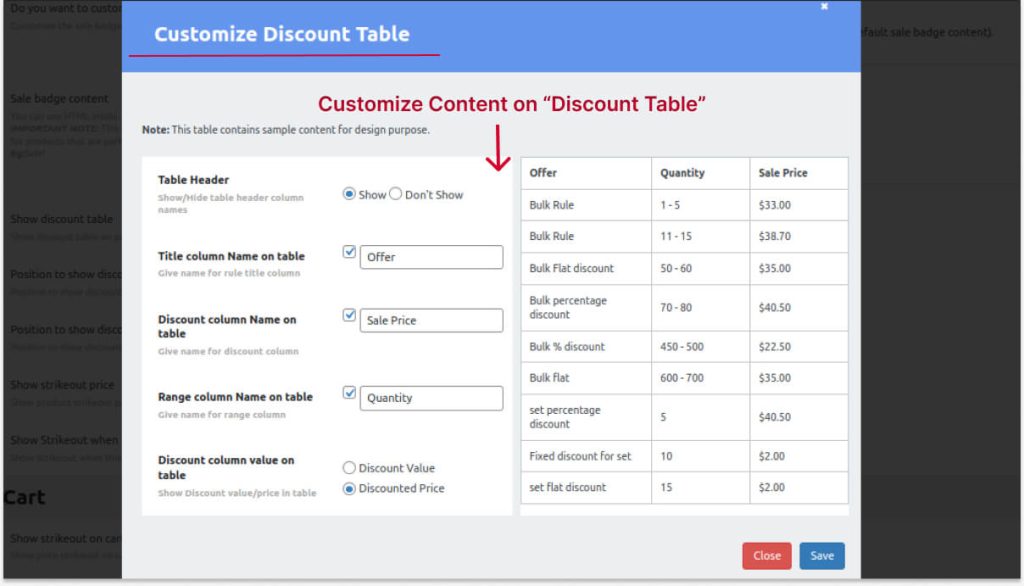The height and width of the screenshot is (586, 1024).
Task: Select Don't Show for table header
Action: (394, 194)
